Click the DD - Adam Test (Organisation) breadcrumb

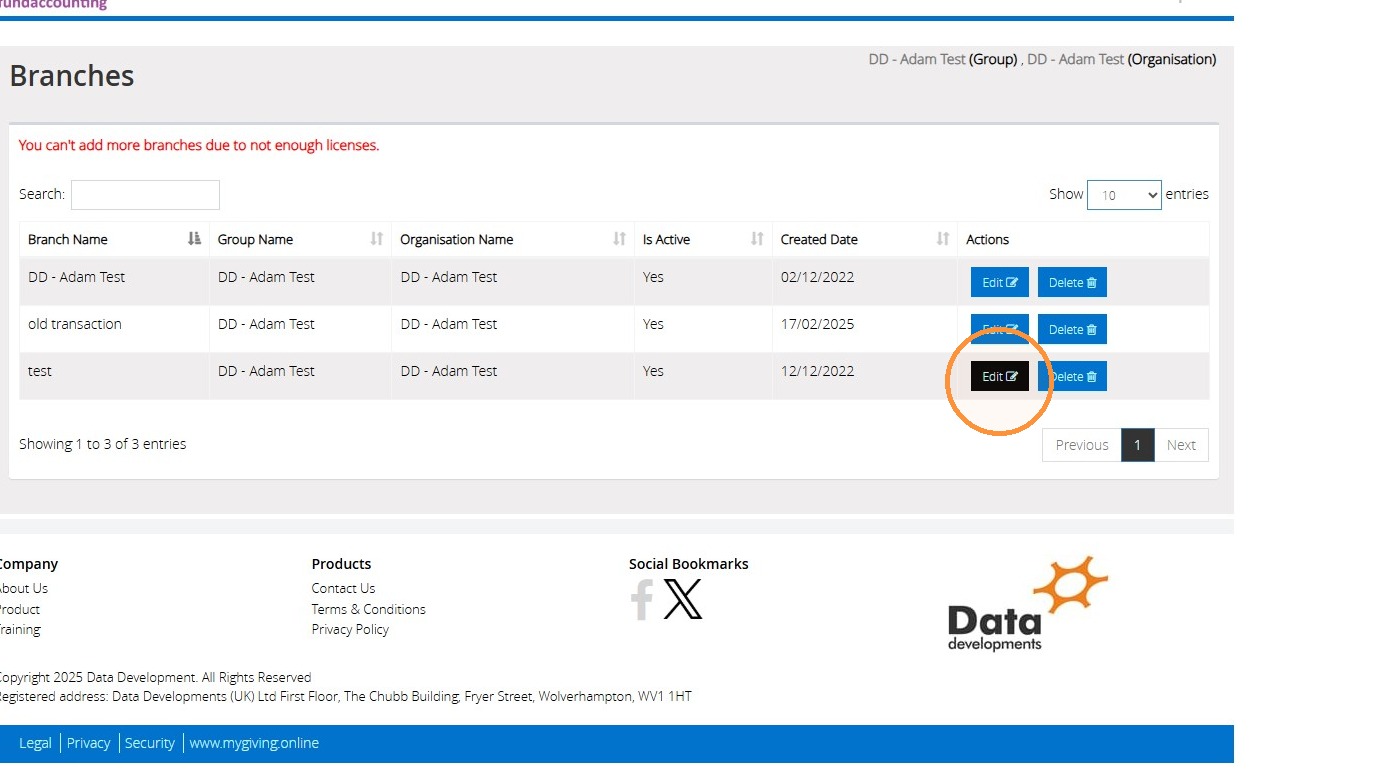(1122, 59)
